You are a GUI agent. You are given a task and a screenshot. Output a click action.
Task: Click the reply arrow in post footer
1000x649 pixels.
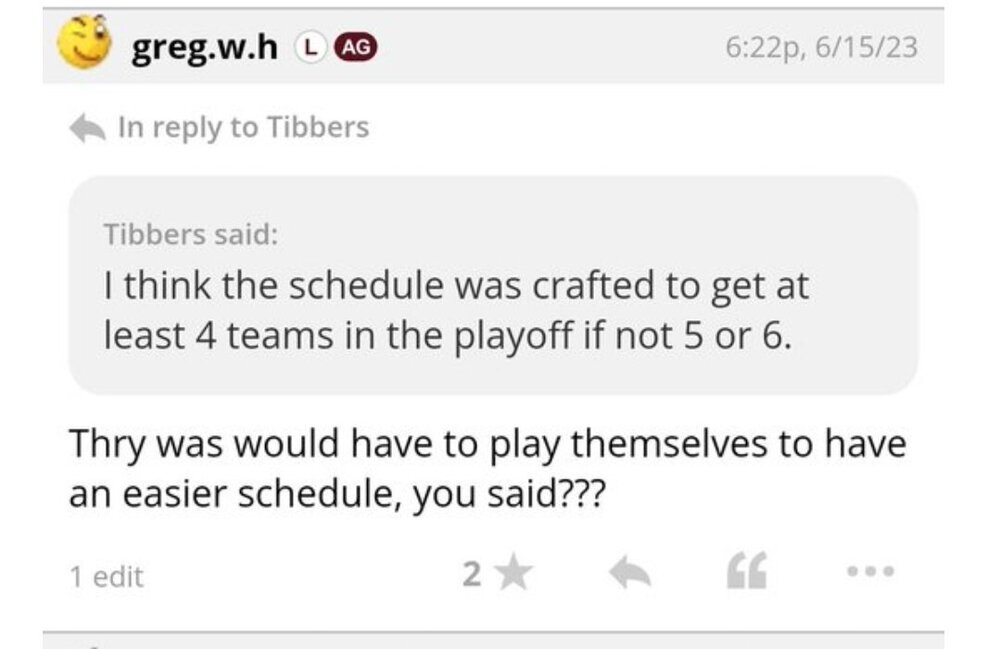[x=630, y=573]
